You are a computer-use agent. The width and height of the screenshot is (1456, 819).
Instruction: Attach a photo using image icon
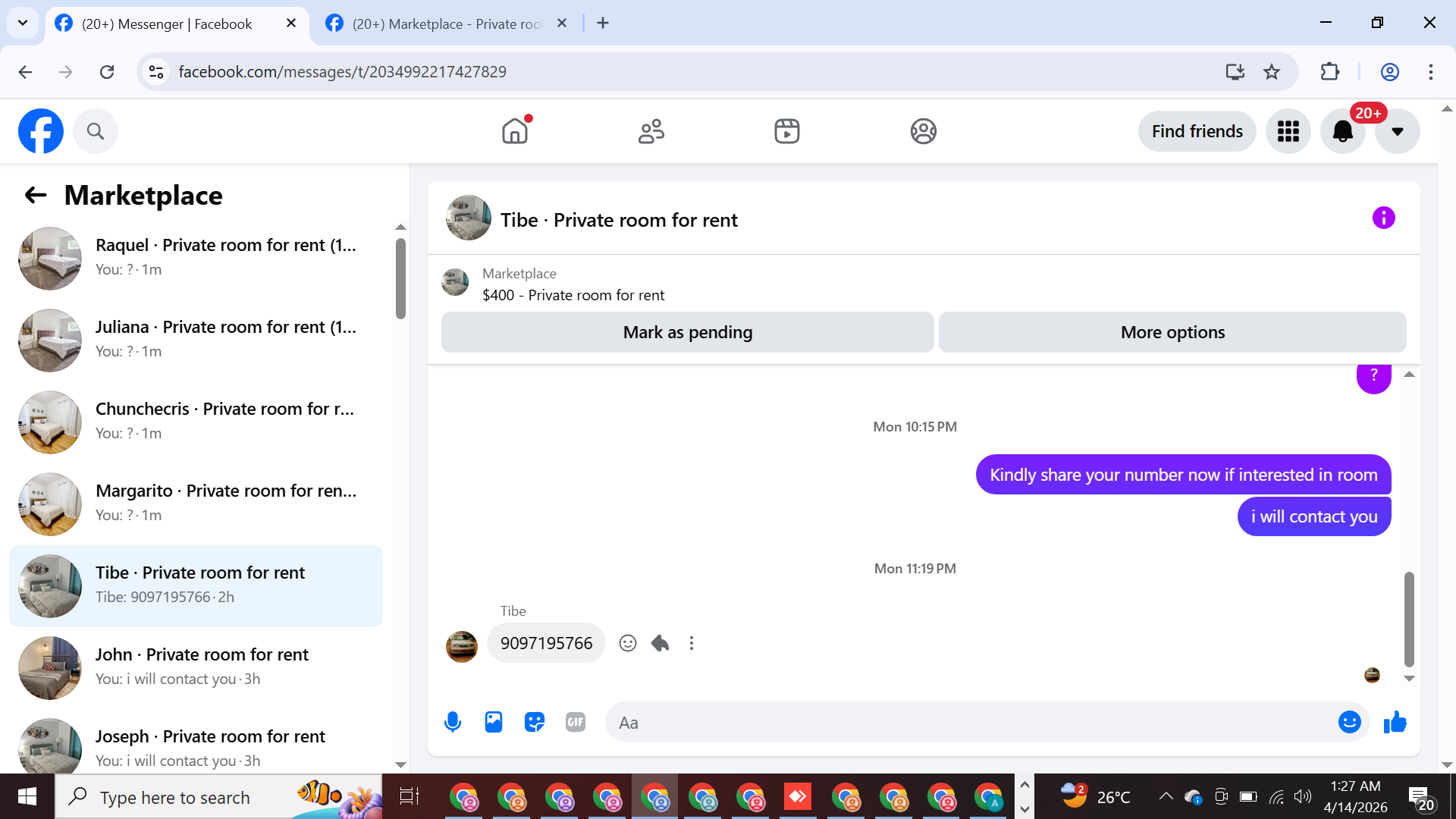494,722
